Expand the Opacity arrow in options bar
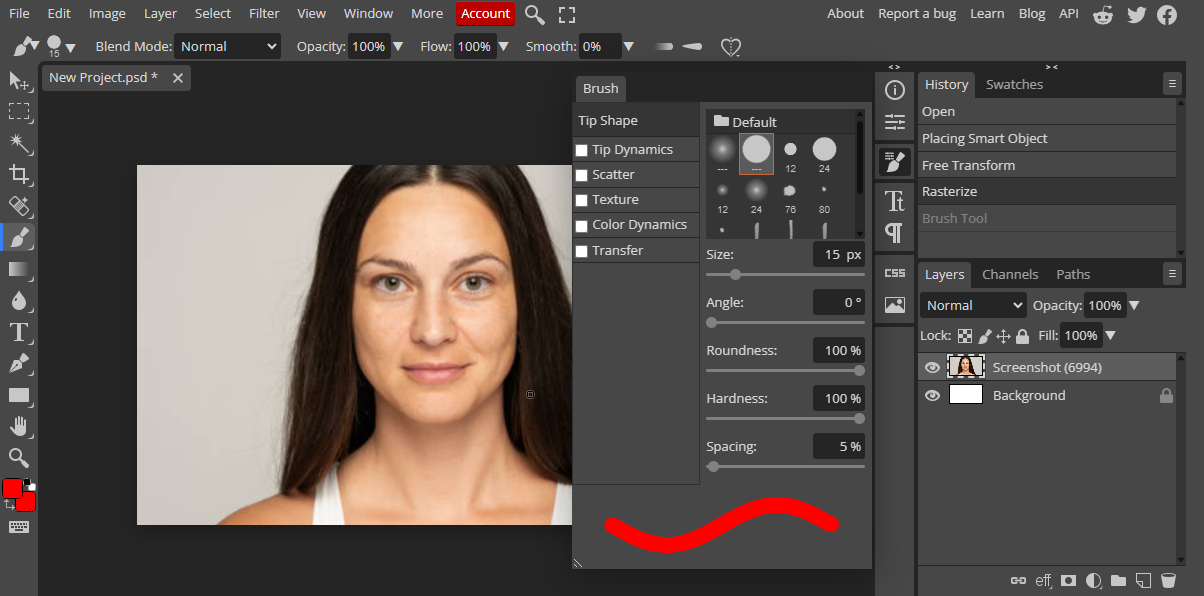This screenshot has height=596, width=1204. click(x=398, y=47)
